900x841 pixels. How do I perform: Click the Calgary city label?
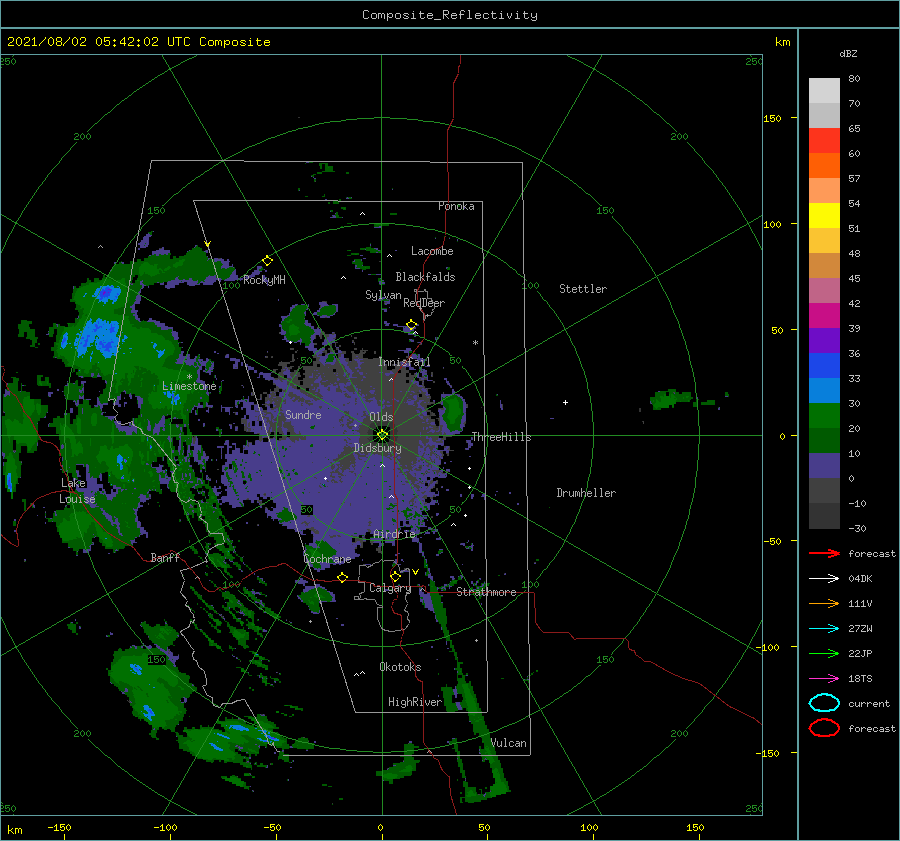coord(390,588)
